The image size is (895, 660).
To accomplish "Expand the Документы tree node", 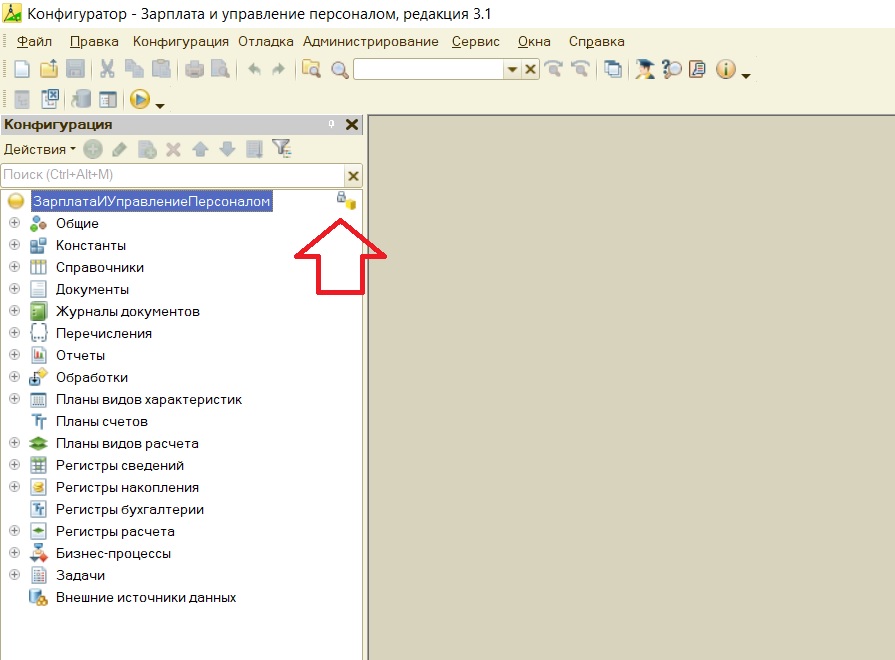I will coord(14,289).
